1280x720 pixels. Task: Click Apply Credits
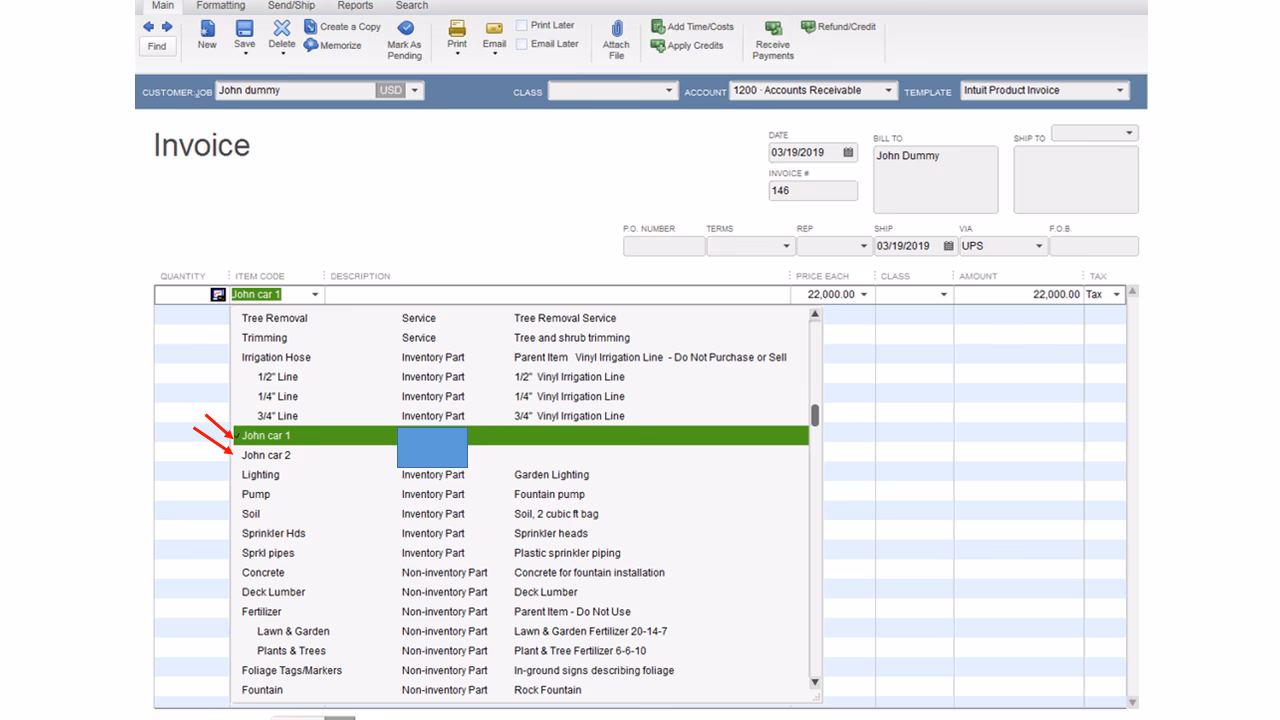pyautogui.click(x=687, y=45)
